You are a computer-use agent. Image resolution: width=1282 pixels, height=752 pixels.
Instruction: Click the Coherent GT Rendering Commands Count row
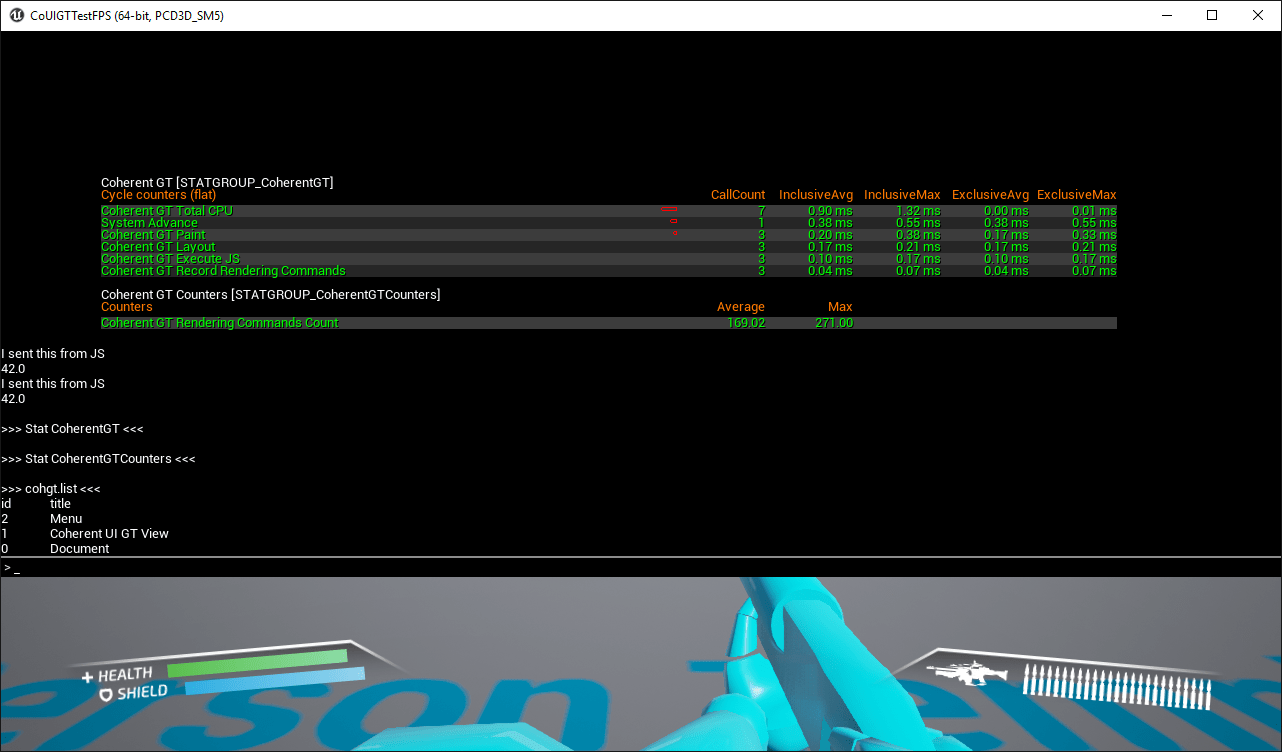coord(219,322)
